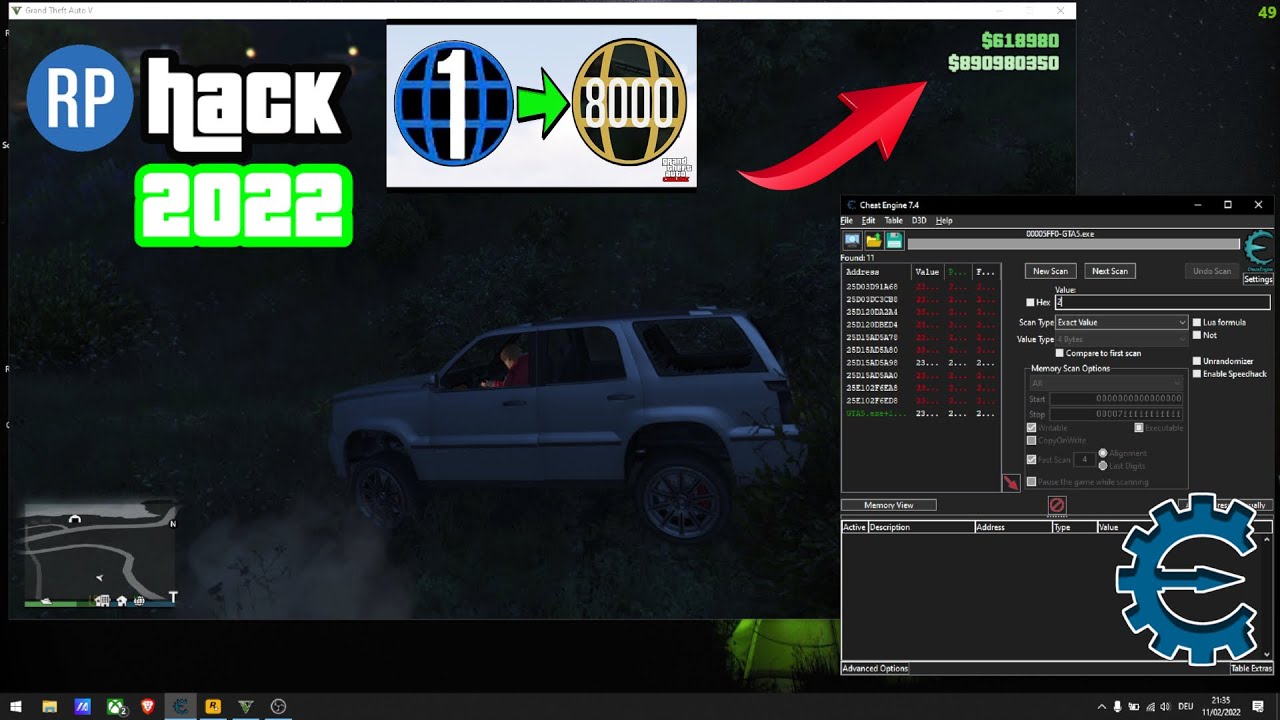This screenshot has width=1280, height=720.
Task: Open the D3D menu
Action: (x=919, y=220)
